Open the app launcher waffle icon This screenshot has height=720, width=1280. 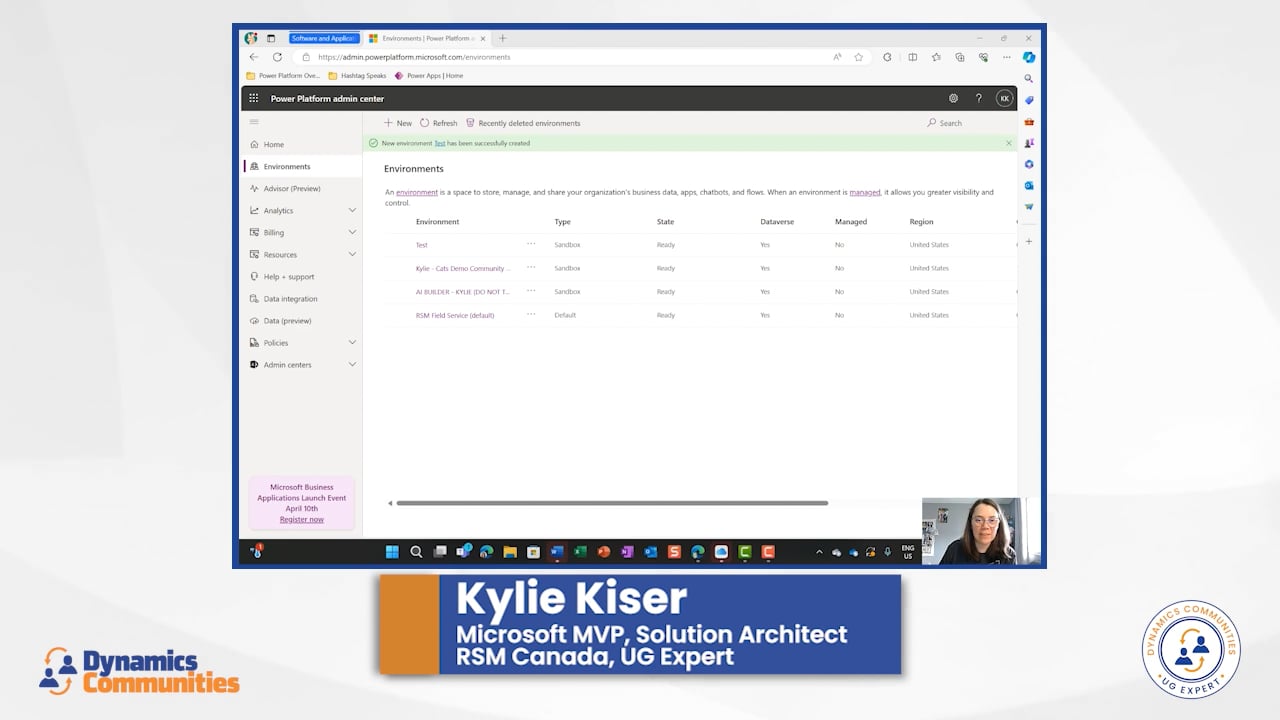pyautogui.click(x=254, y=98)
